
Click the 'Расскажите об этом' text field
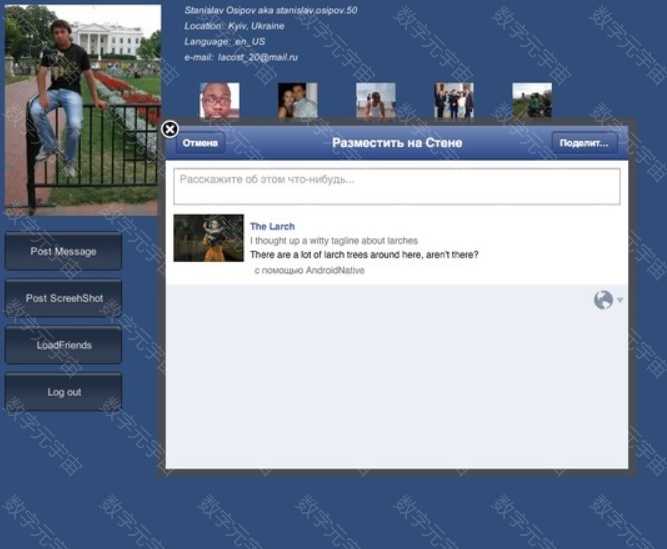(x=397, y=186)
